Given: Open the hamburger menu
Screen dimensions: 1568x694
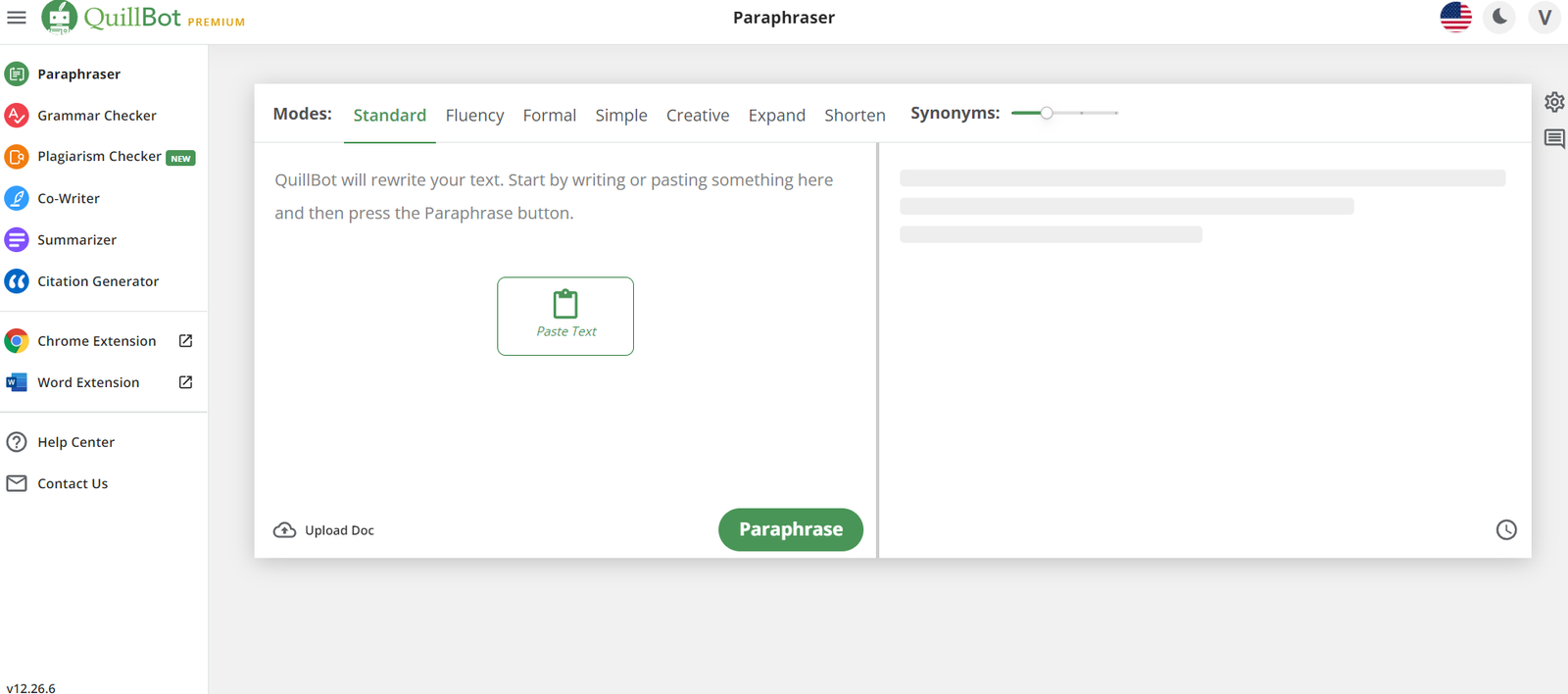Looking at the screenshot, I should tap(17, 18).
